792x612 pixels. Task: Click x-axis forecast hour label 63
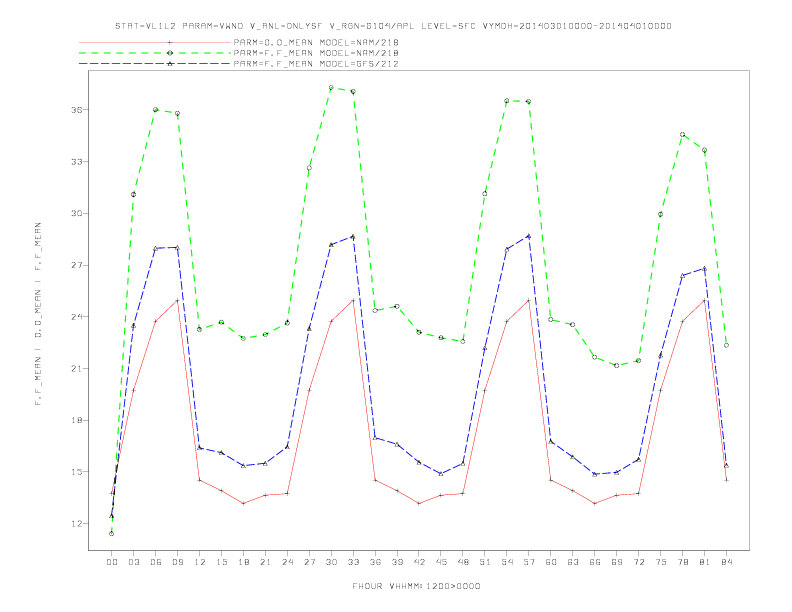(x=573, y=562)
